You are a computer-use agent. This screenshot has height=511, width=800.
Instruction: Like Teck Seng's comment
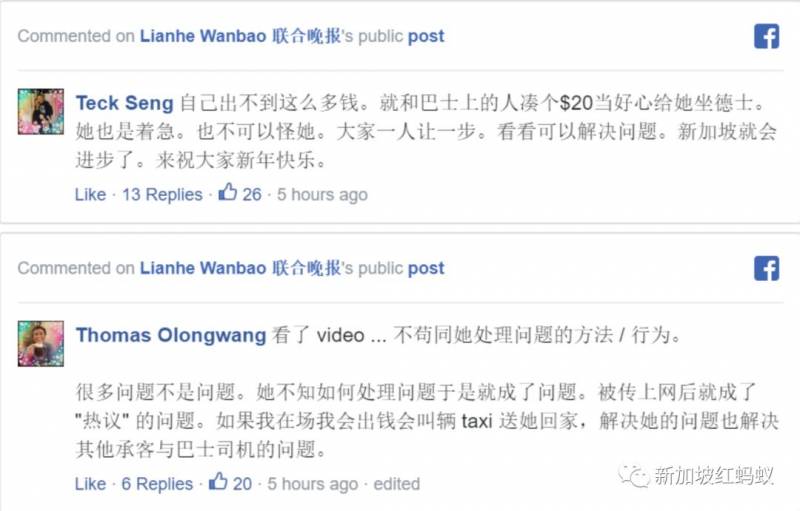(90, 194)
